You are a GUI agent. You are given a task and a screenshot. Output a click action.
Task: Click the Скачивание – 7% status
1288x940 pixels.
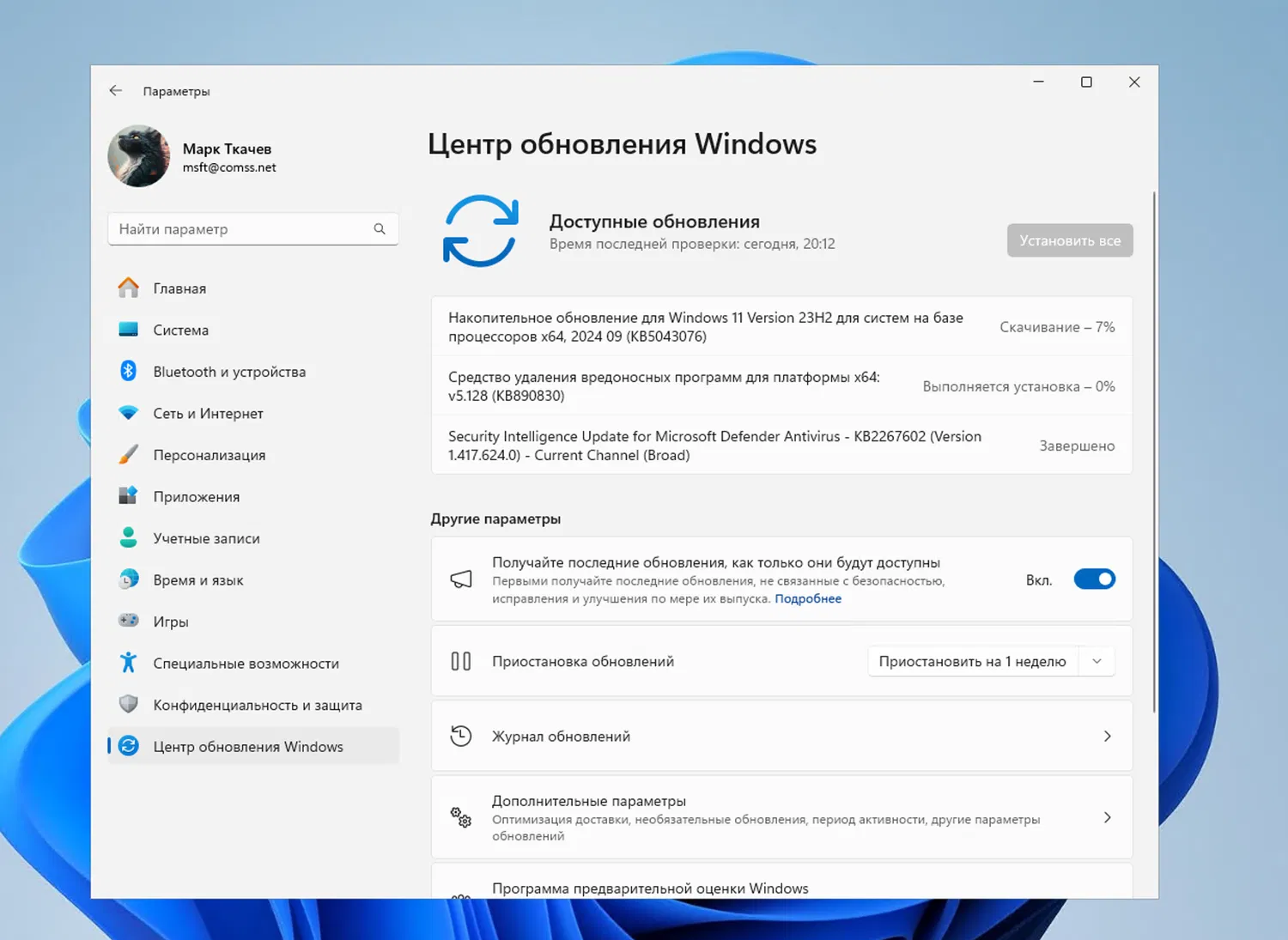1057,327
